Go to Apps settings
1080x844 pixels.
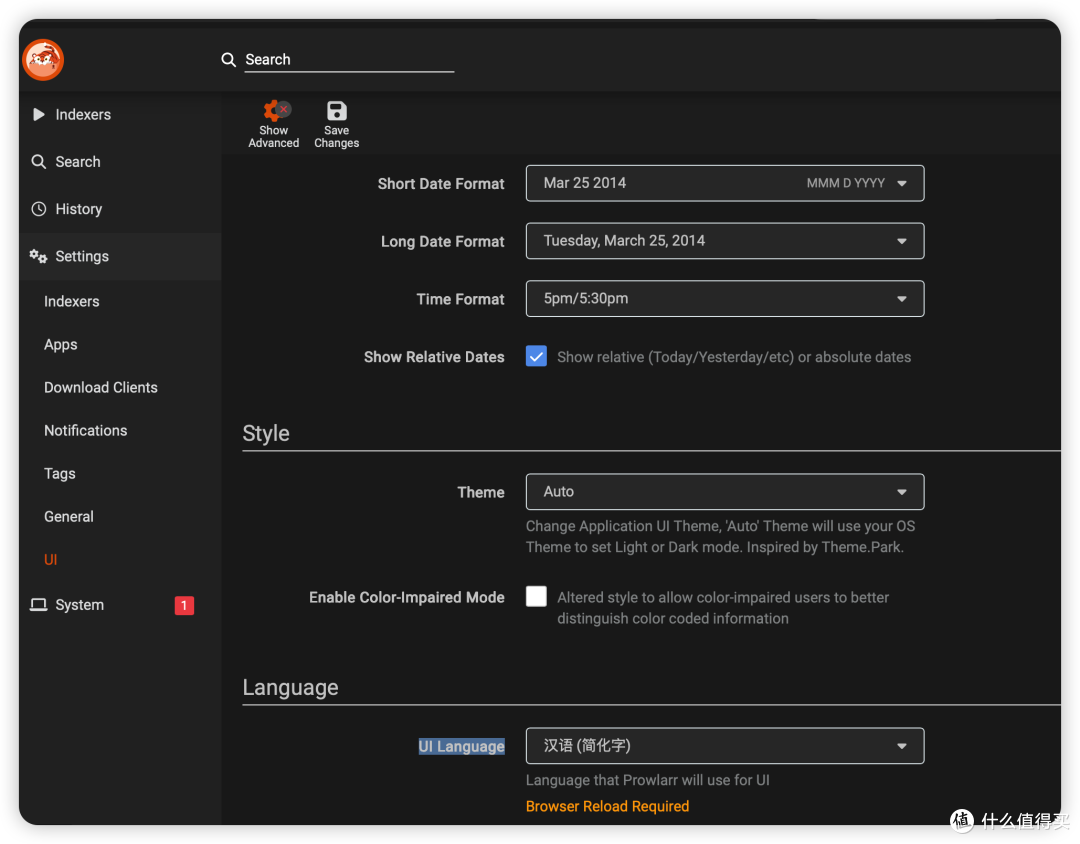tap(61, 344)
